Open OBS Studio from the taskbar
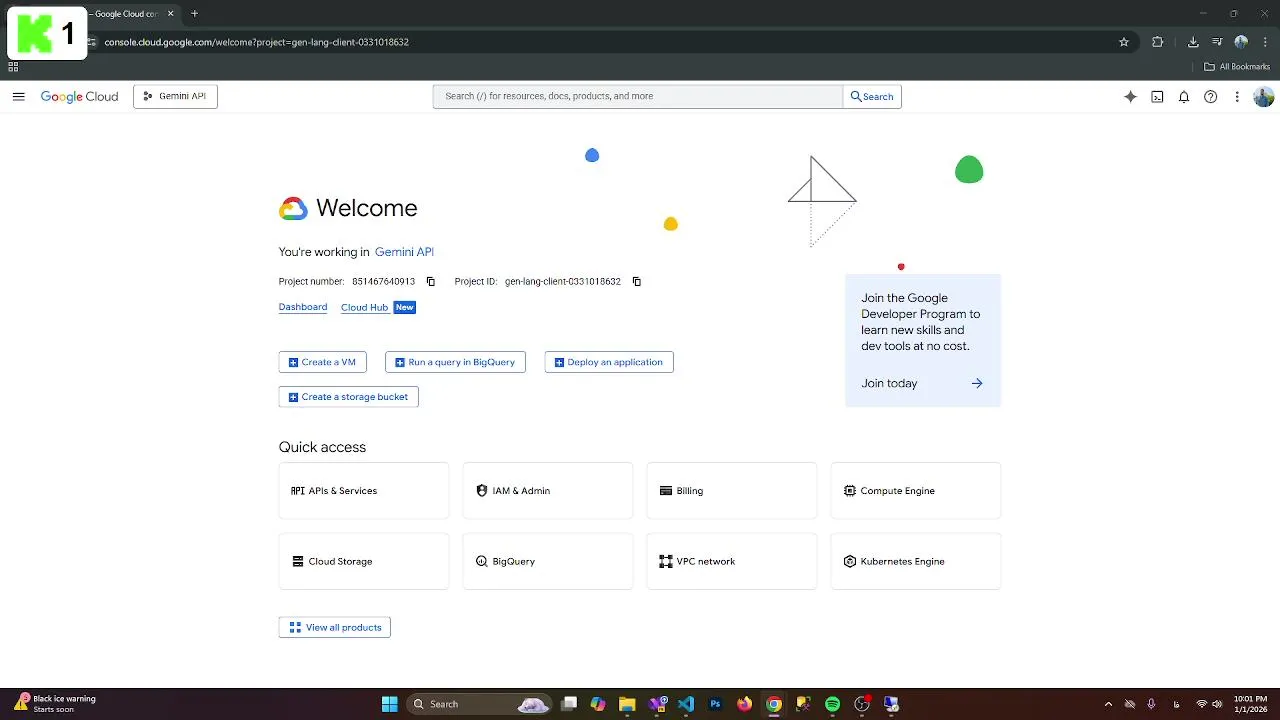The width and height of the screenshot is (1280, 720). click(862, 704)
